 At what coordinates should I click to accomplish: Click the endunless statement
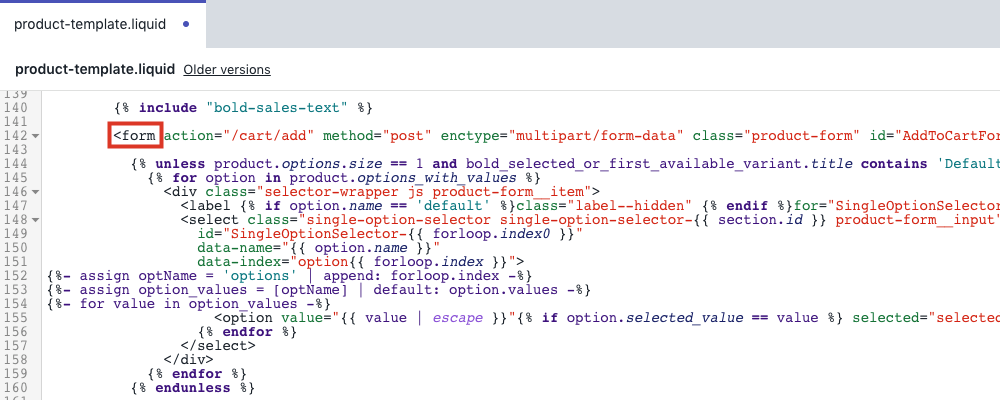pyautogui.click(x=193, y=389)
